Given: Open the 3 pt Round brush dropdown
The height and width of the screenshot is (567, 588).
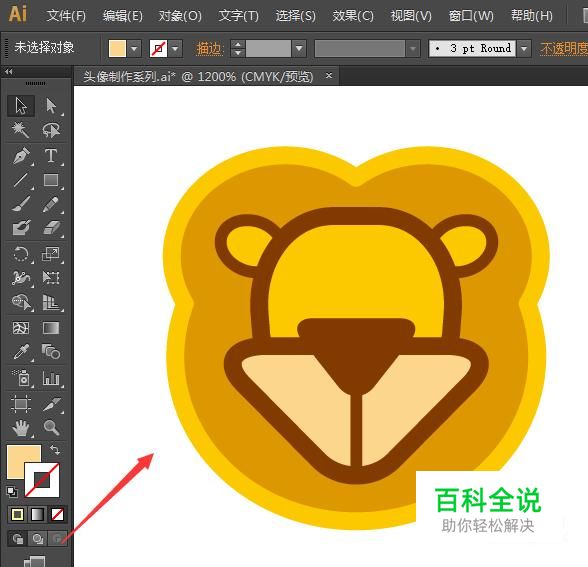Looking at the screenshot, I should (x=524, y=48).
